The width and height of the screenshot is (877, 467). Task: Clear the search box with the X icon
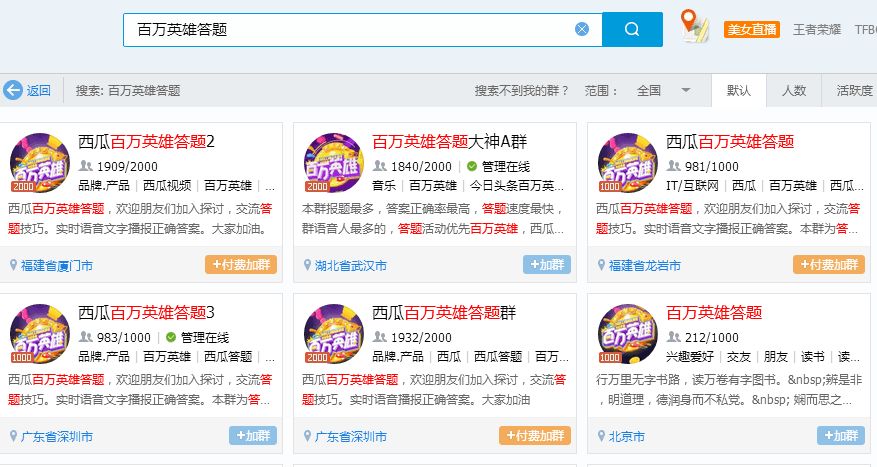[x=582, y=29]
